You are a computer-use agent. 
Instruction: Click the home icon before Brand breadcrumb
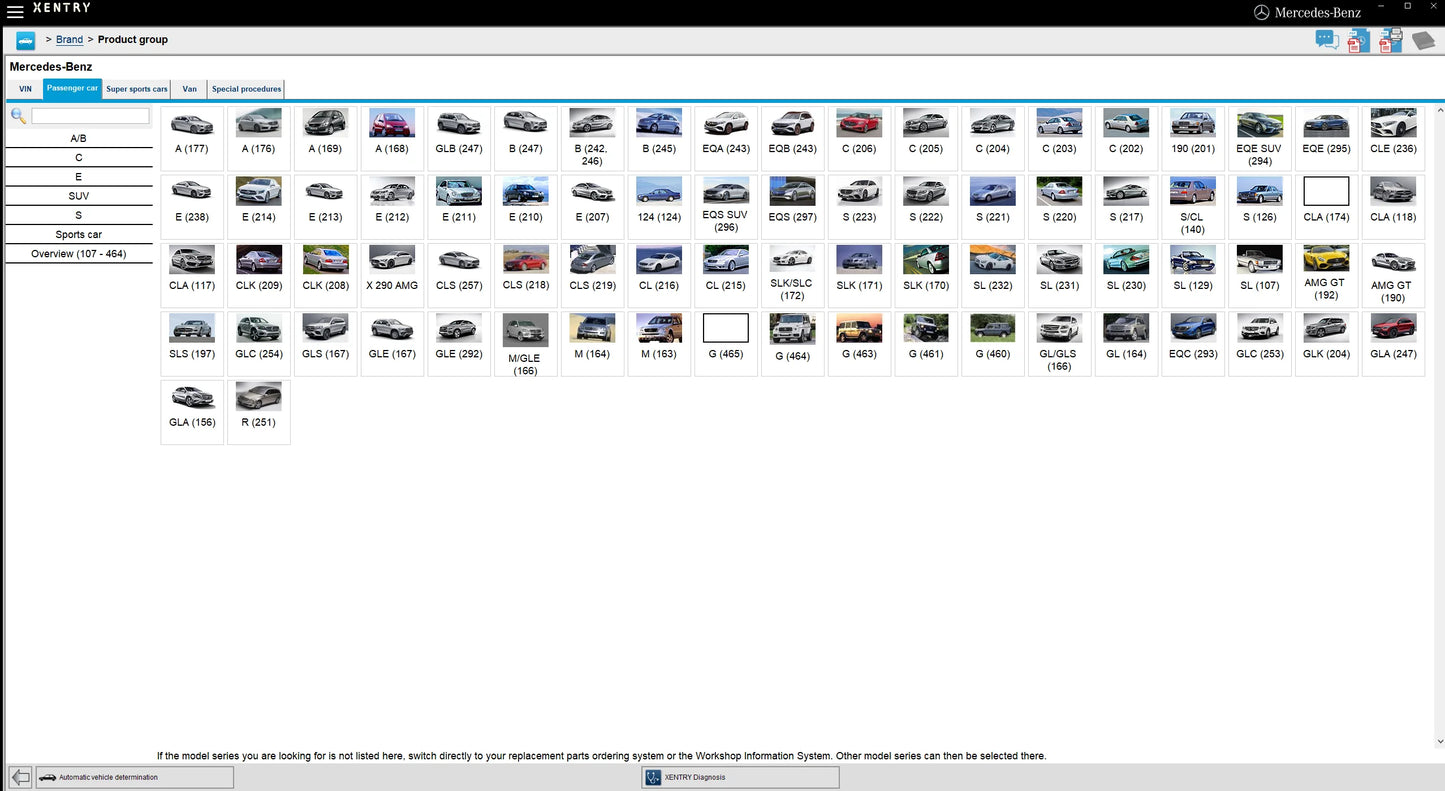(24, 40)
